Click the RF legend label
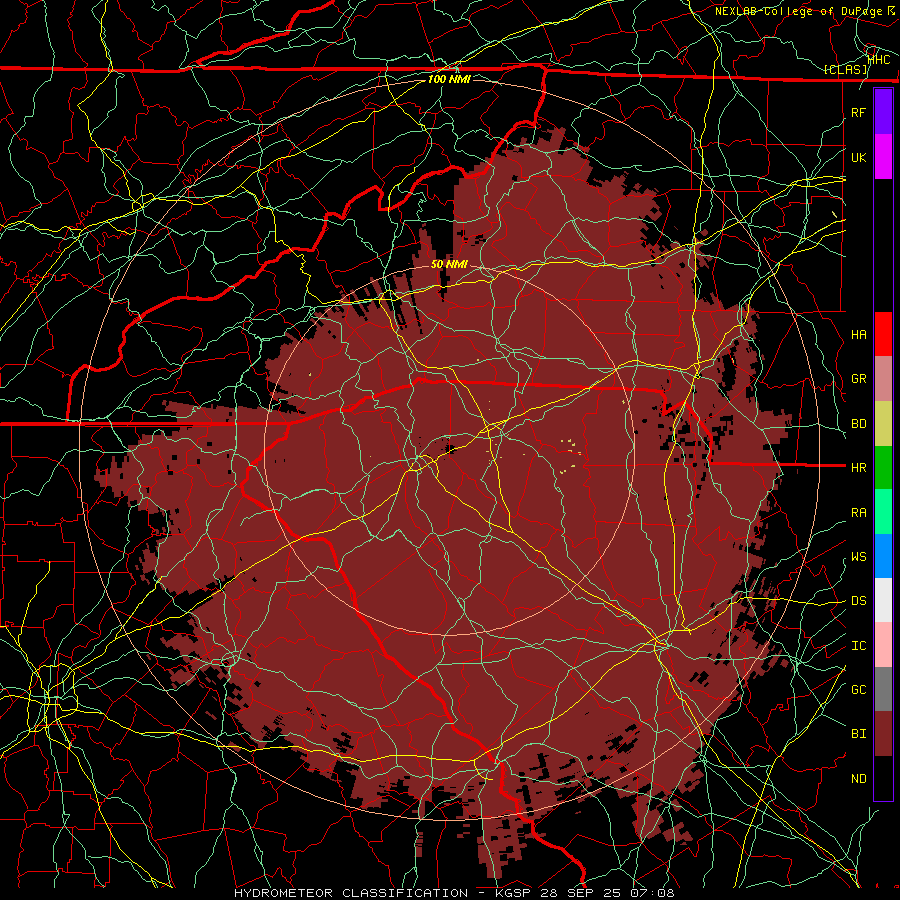The image size is (900, 900). pyautogui.click(x=858, y=112)
